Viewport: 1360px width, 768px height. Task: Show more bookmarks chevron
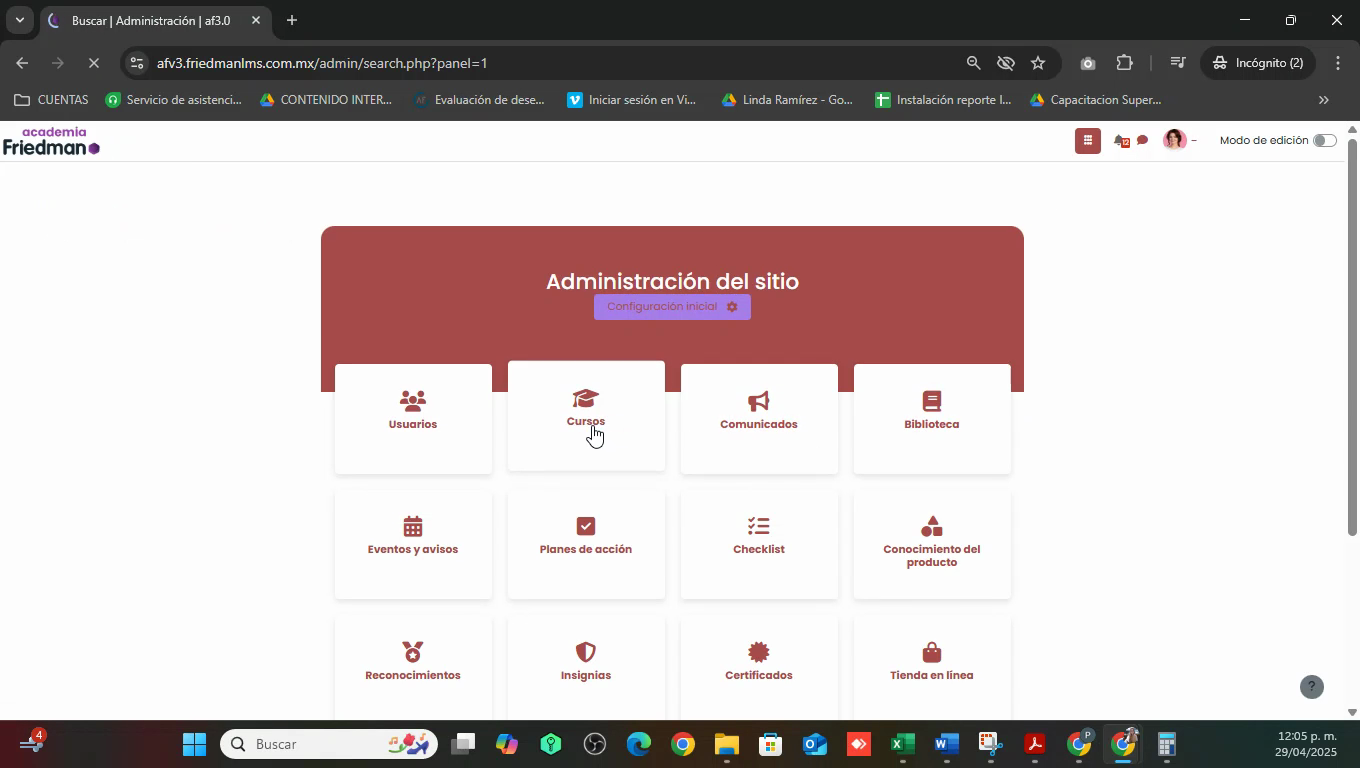pos(1324,100)
